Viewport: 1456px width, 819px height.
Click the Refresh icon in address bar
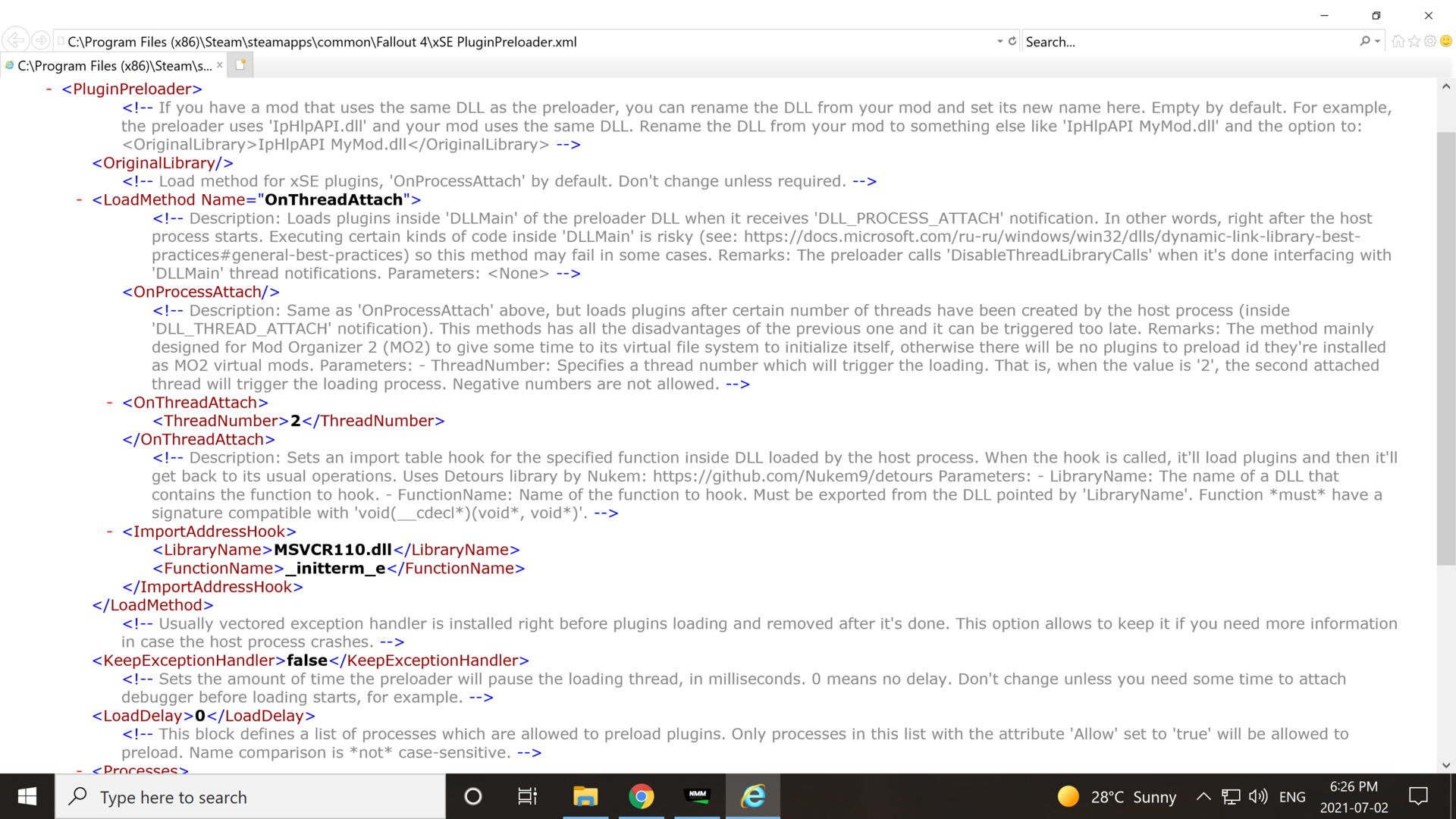[x=1012, y=41]
